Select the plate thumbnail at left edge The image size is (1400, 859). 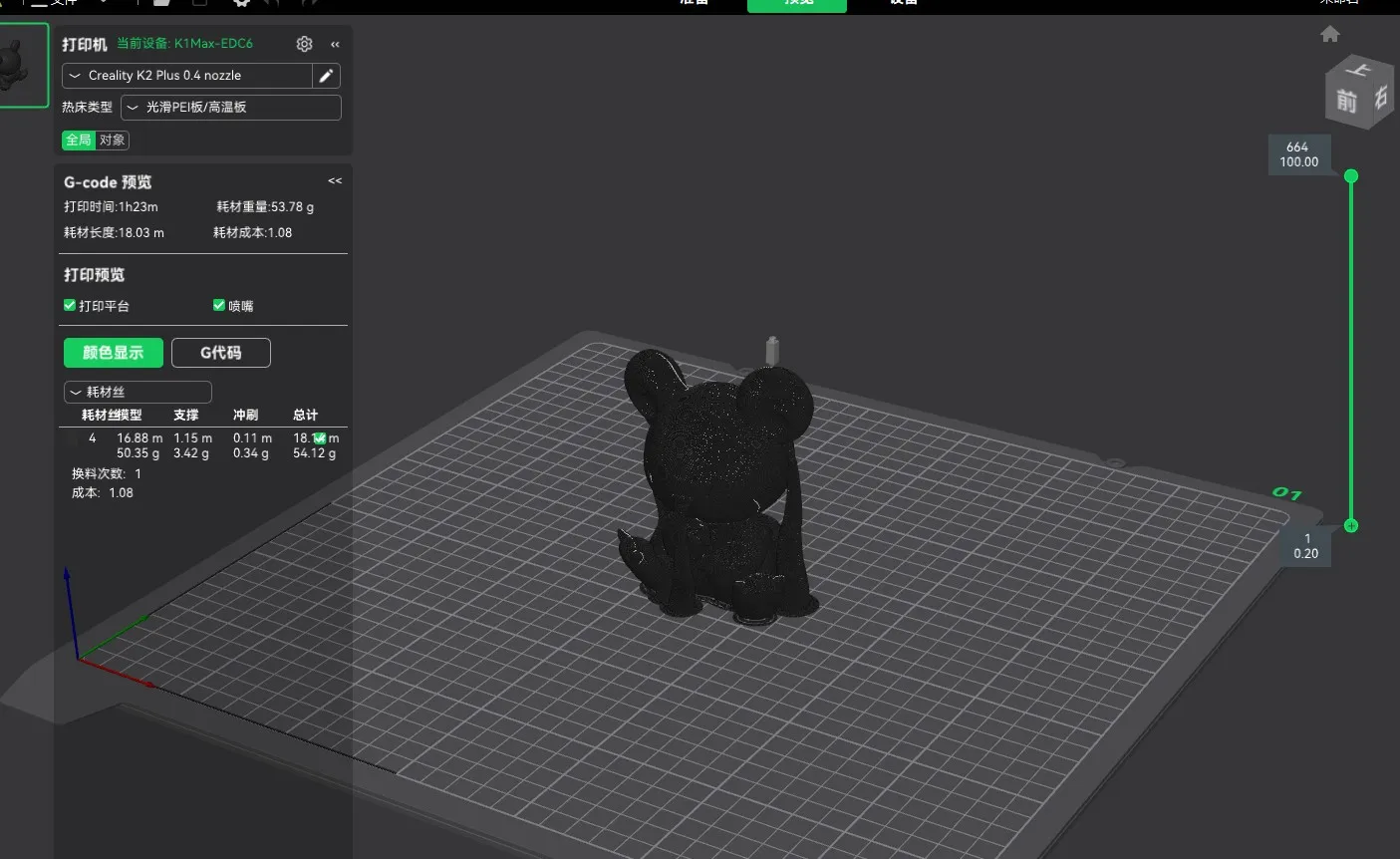tap(22, 65)
